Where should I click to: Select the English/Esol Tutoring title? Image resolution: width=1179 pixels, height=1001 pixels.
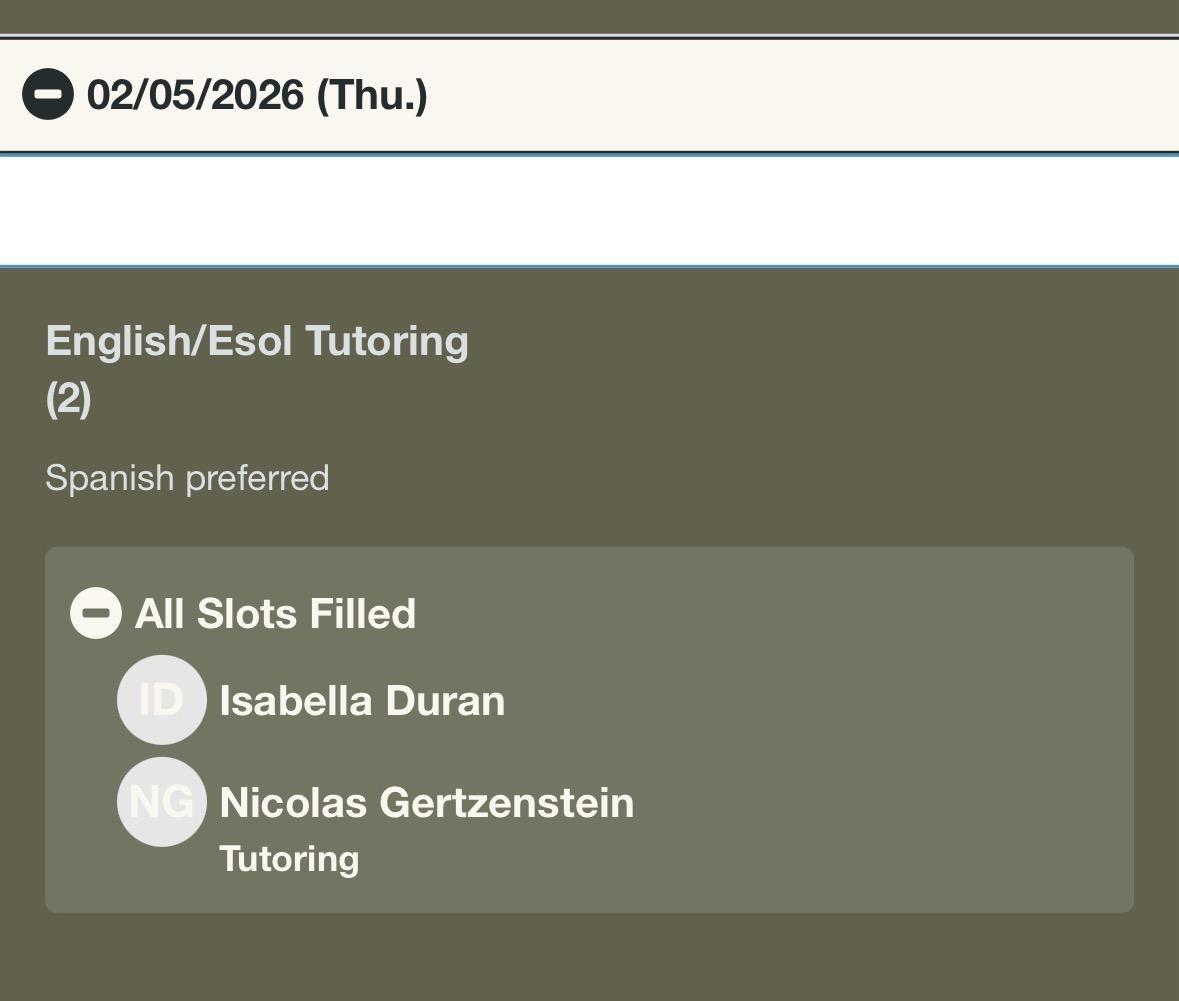tap(257, 341)
